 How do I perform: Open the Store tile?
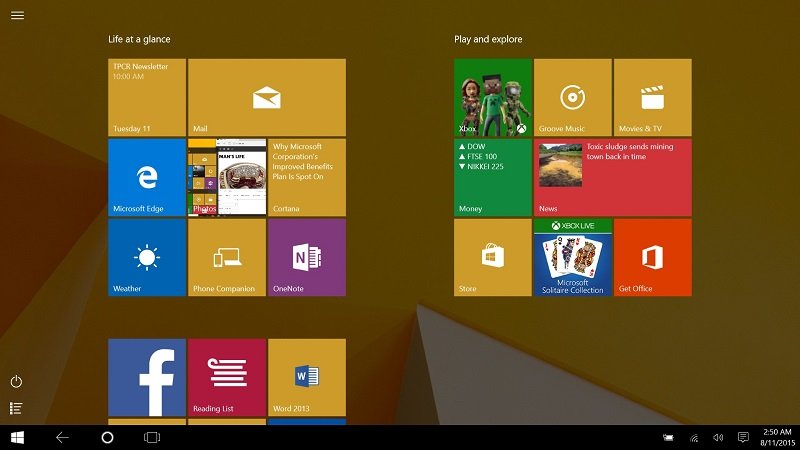(x=493, y=257)
